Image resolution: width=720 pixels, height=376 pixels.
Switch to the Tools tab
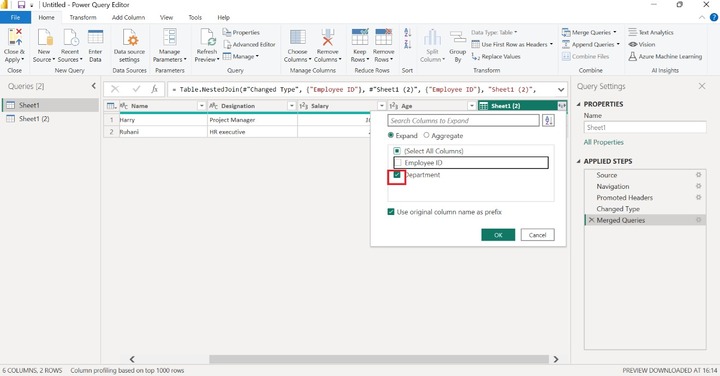pos(195,17)
